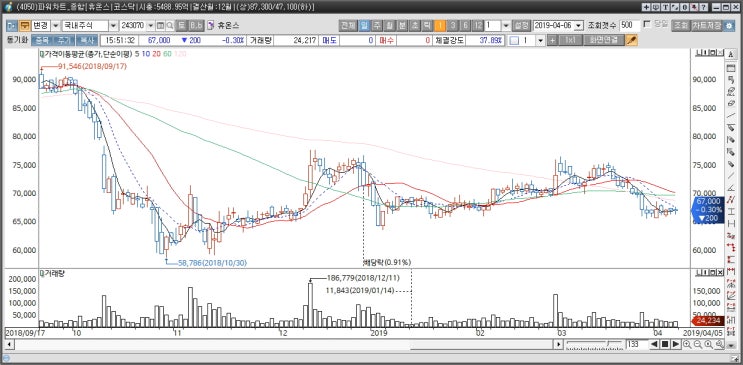Click the 조회 search button

(x=681, y=26)
